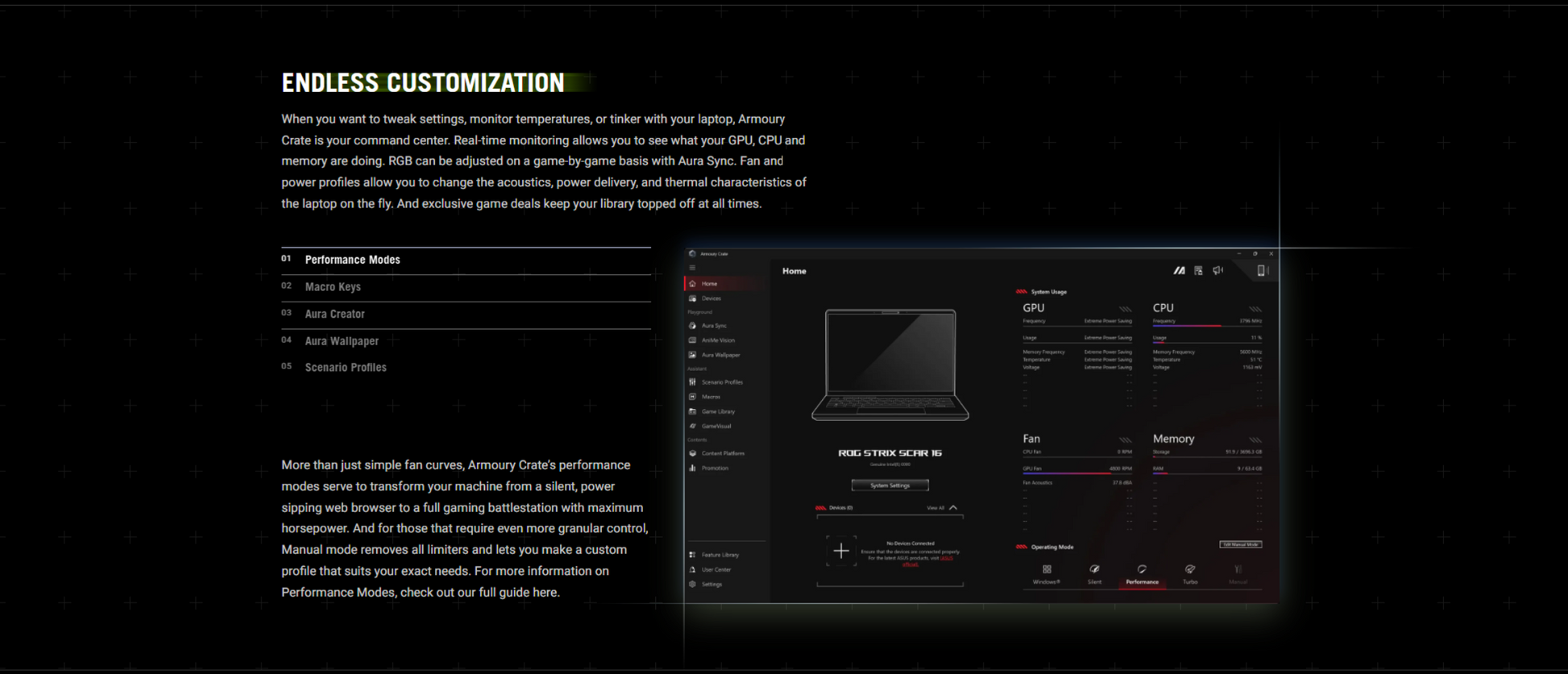Open Game Library from the sidebar

717,411
